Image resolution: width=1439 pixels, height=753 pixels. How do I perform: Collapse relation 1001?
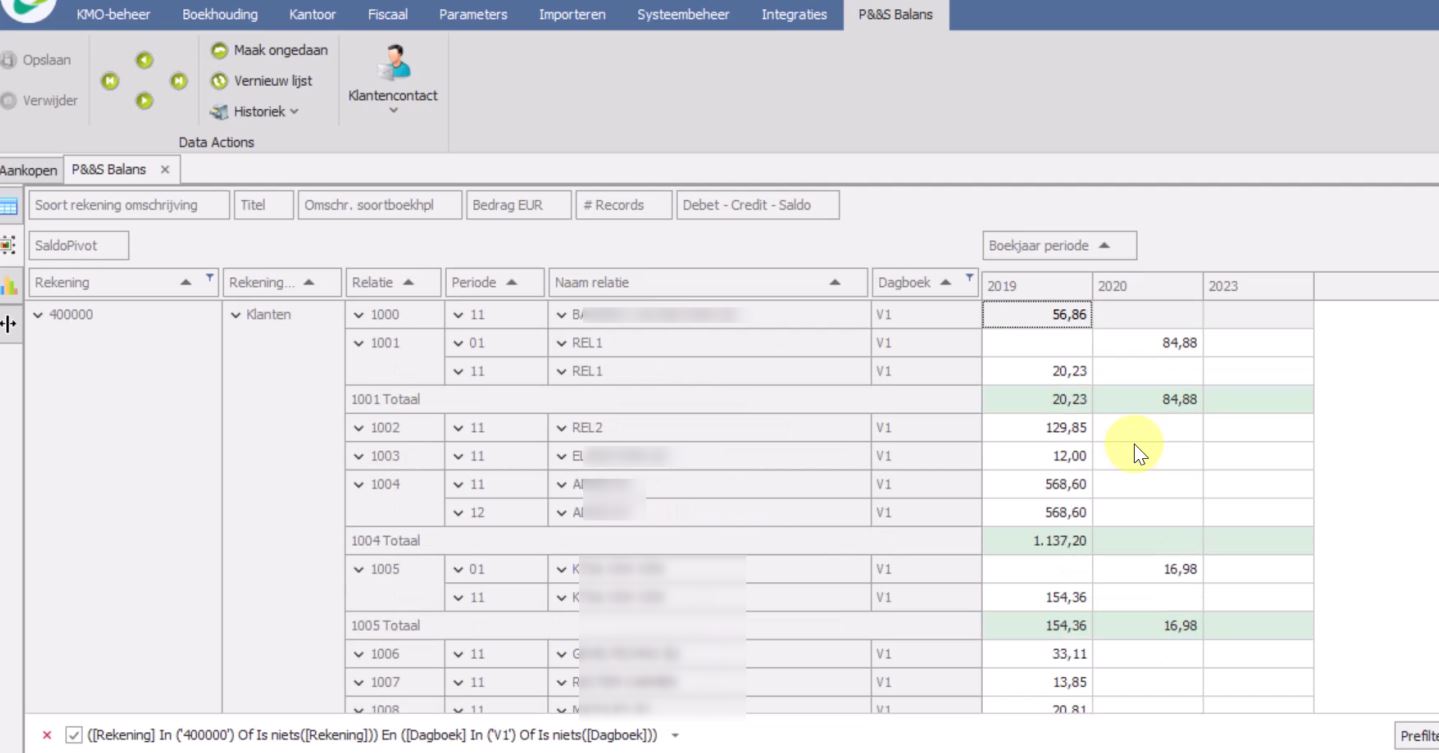pos(359,343)
